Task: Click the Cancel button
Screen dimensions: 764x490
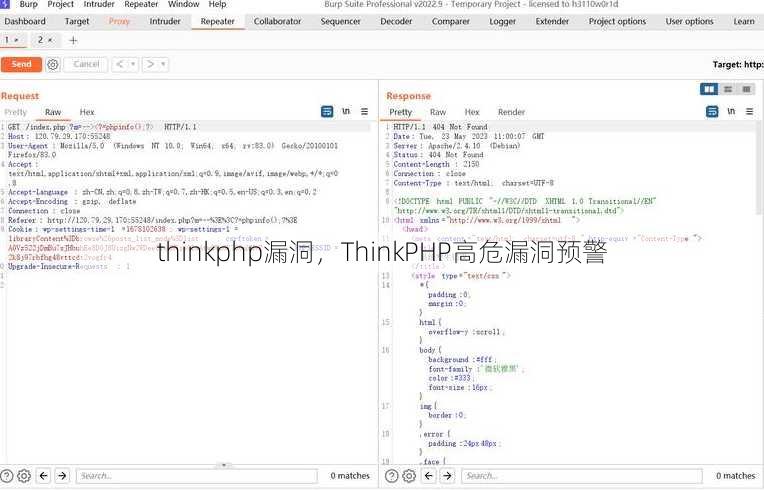Action: click(x=86, y=64)
